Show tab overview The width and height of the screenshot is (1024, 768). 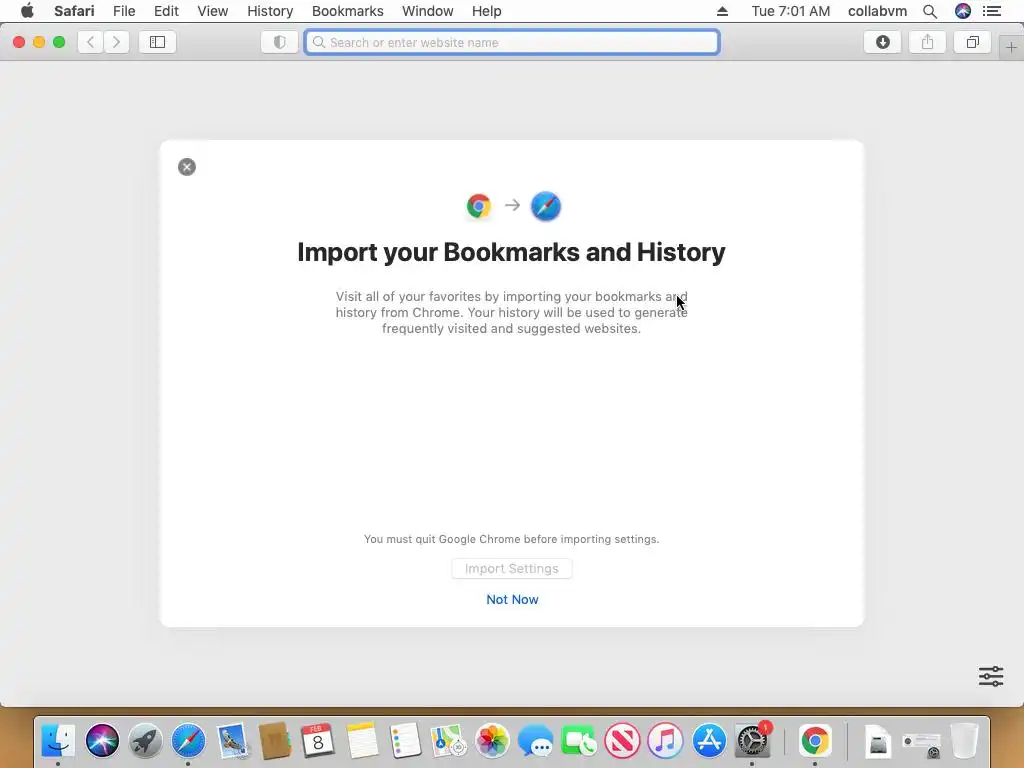click(972, 42)
